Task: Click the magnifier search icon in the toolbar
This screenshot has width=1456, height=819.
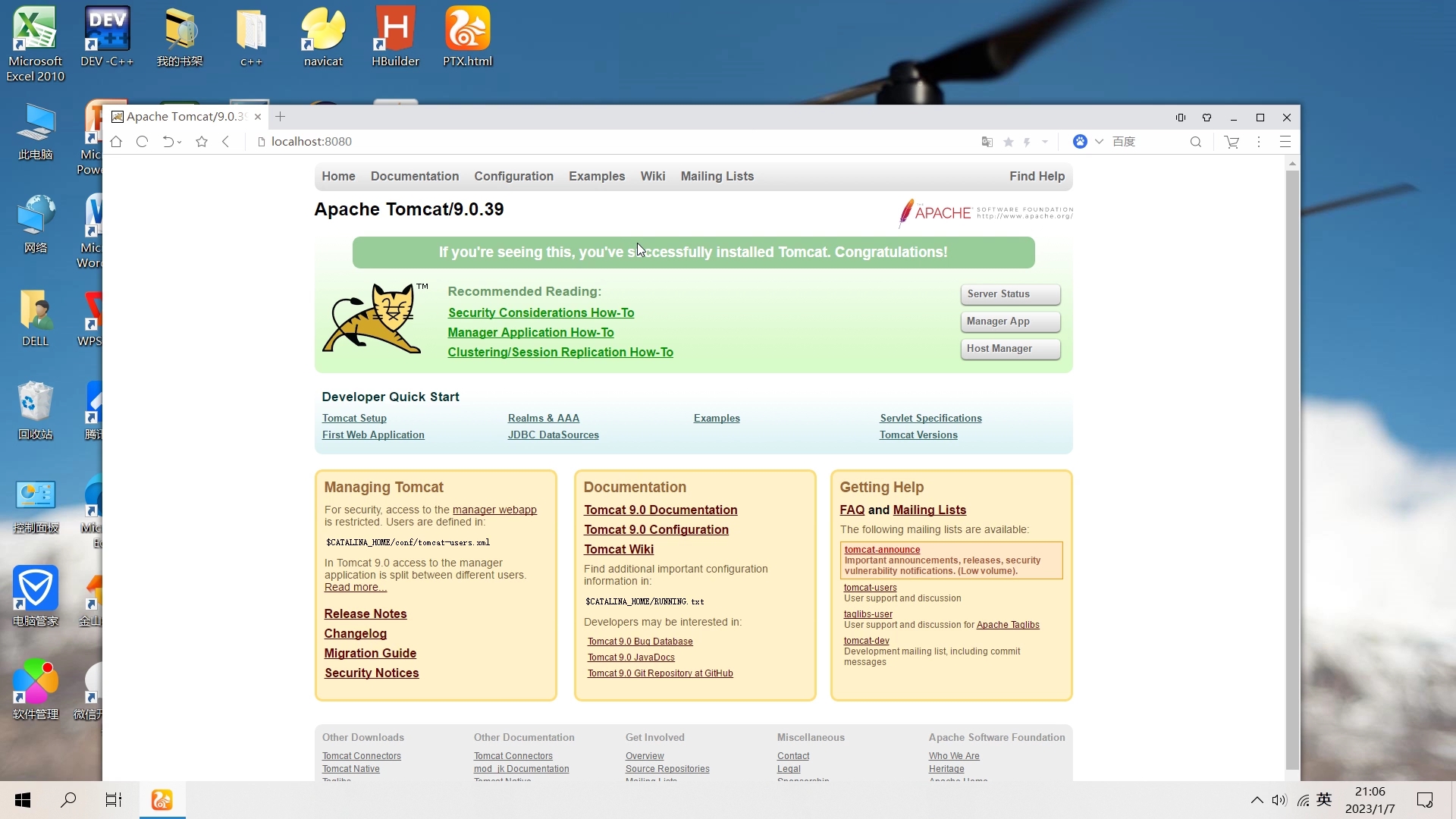Action: coord(1196,142)
